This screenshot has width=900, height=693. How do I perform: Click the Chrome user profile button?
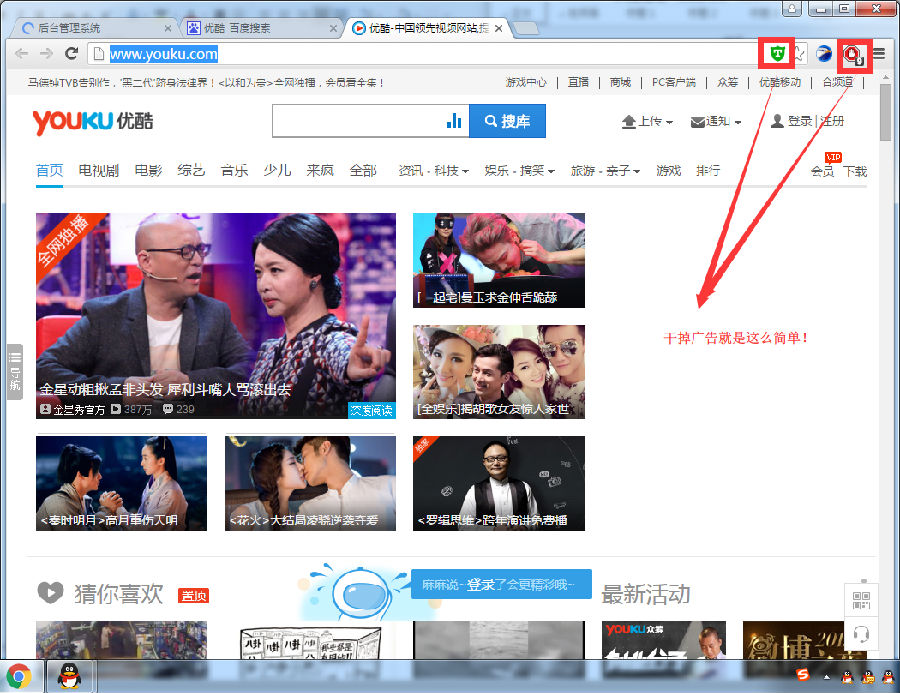pyautogui.click(x=792, y=8)
